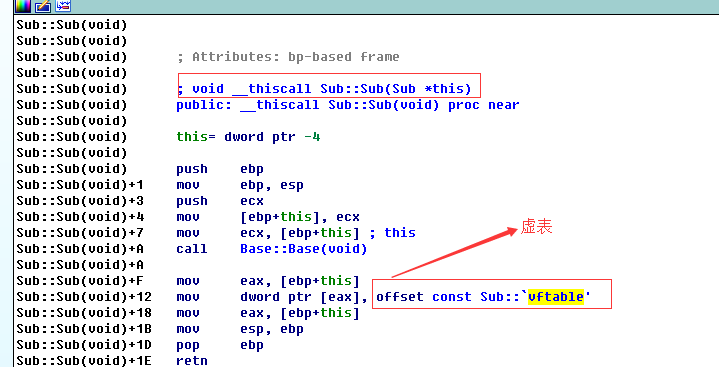This screenshot has height=367, width=719.
Task: Click the 'push' mnemonic before ebp
Action: coord(192,169)
